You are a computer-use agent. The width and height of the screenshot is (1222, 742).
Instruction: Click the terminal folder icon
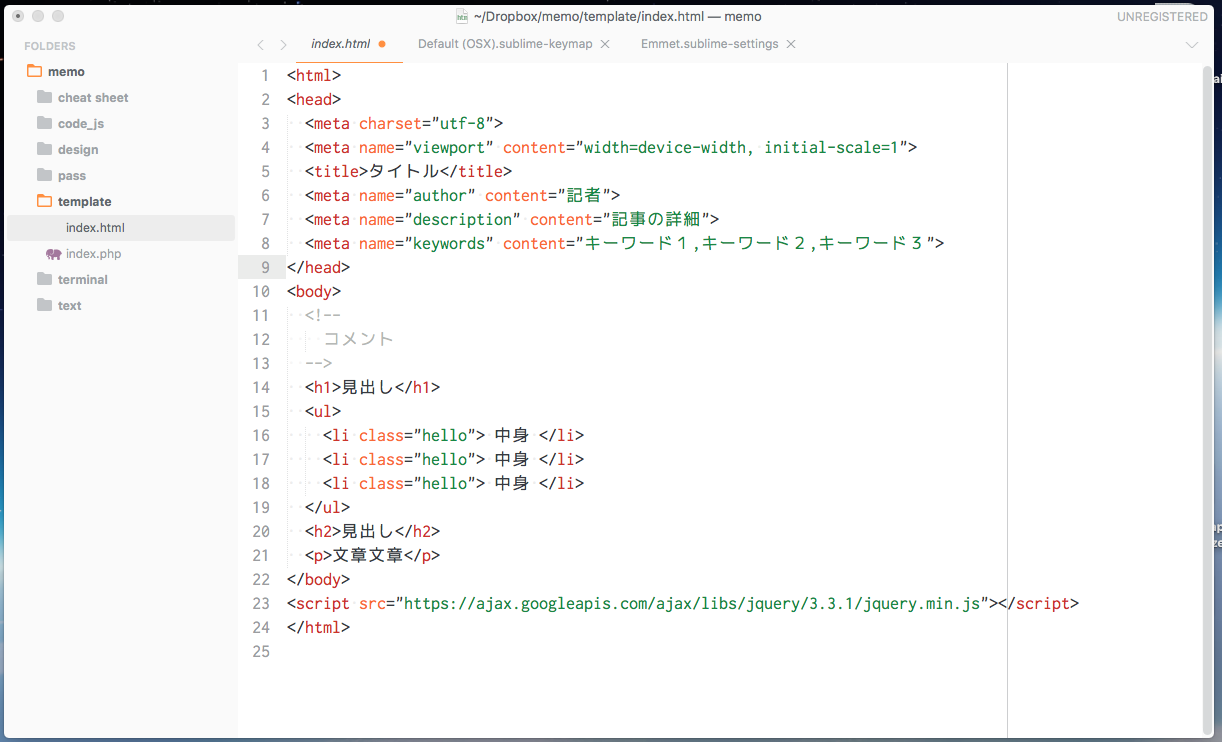coord(44,279)
